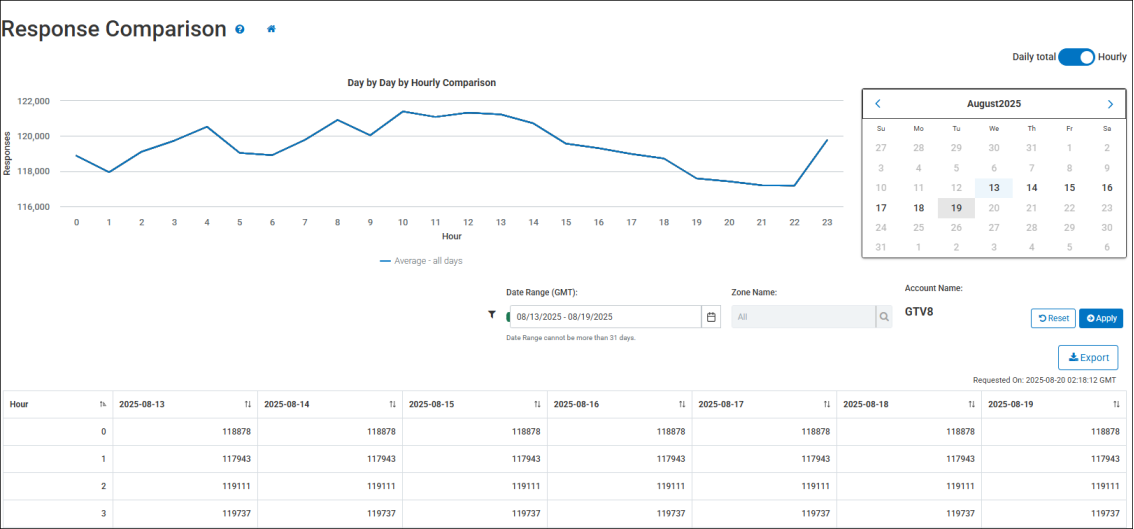Go to home via house icon

point(271,29)
